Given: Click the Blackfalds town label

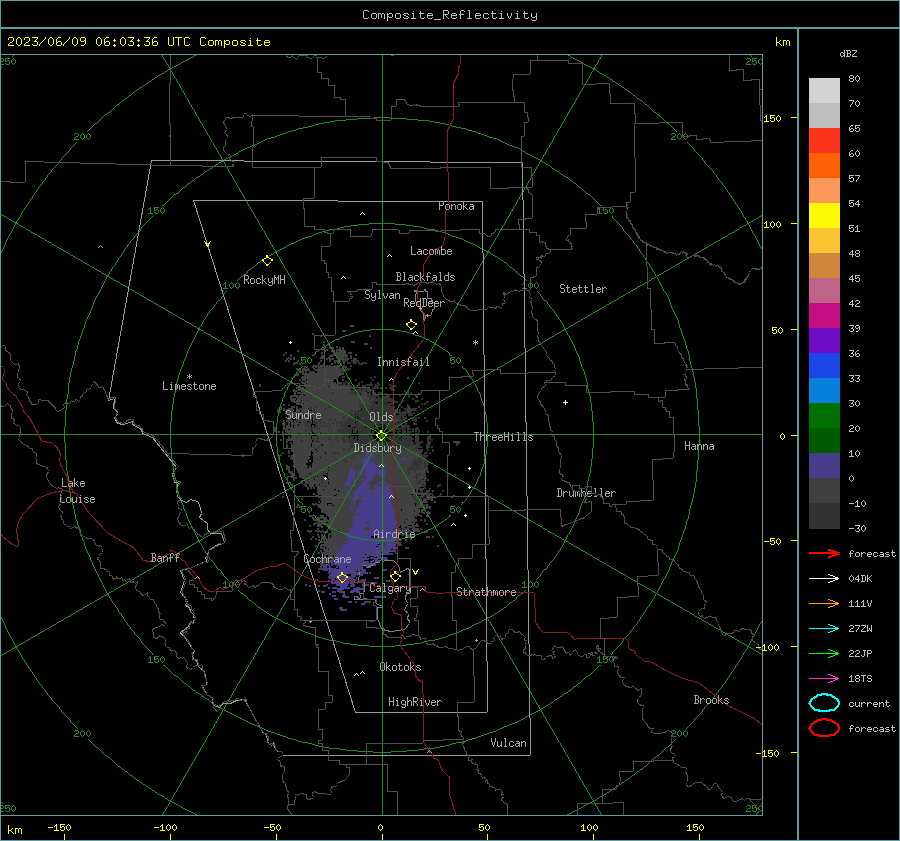Looking at the screenshot, I should (x=425, y=277).
